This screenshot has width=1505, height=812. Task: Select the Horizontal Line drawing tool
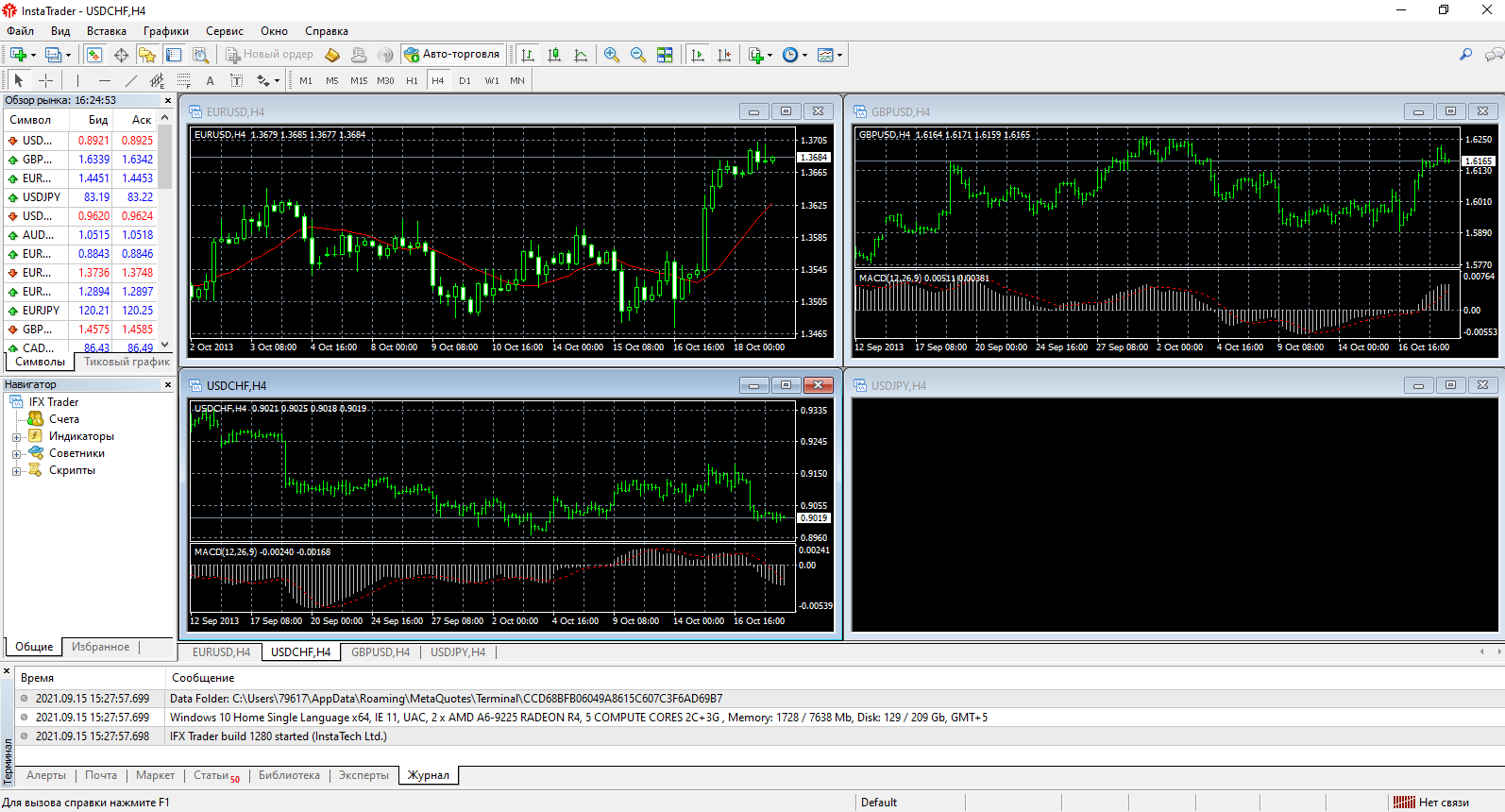[104, 80]
